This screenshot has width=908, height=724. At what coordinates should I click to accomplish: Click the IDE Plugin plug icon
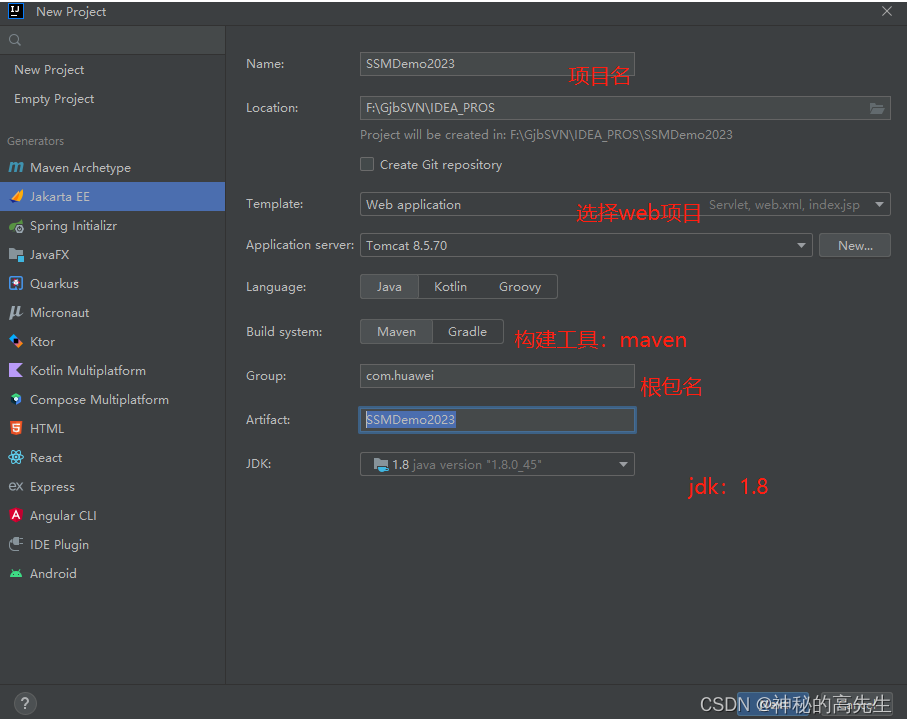(16, 544)
